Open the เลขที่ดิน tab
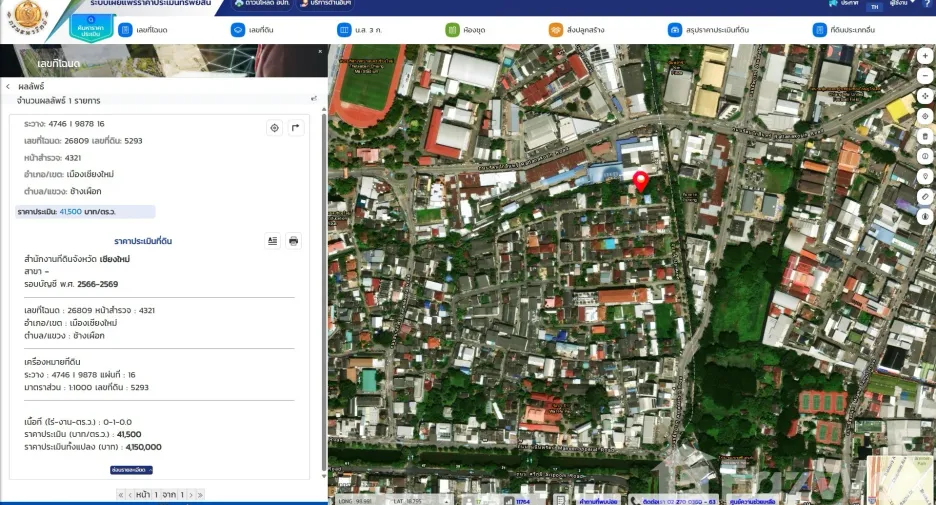The image size is (936, 505). tap(252, 30)
